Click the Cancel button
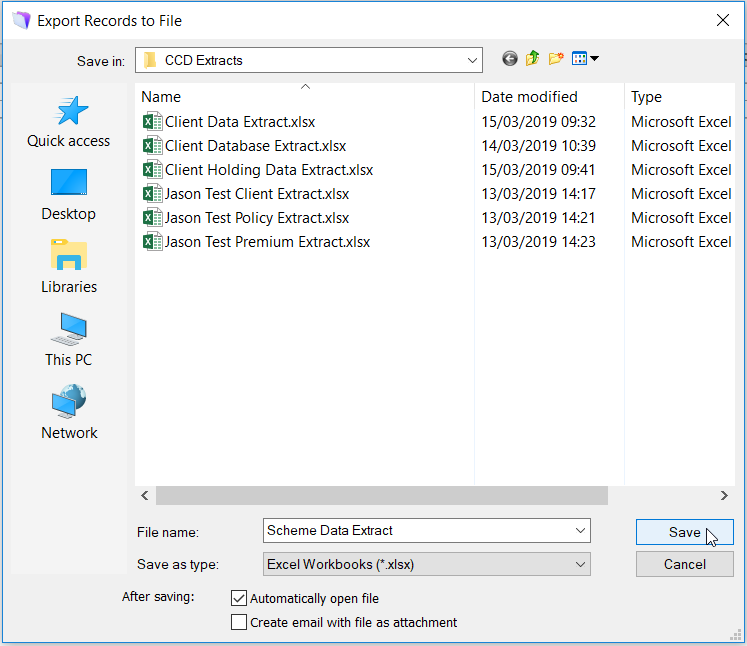747x646 pixels. pyautogui.click(x=684, y=564)
